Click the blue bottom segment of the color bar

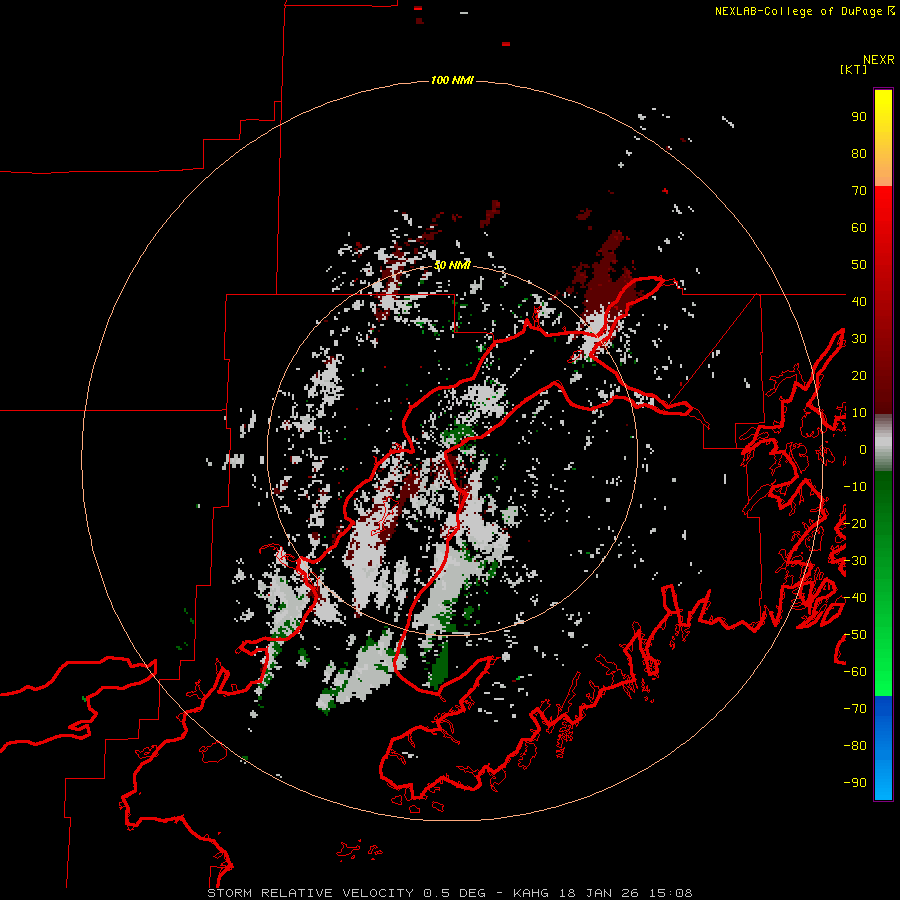[883, 748]
